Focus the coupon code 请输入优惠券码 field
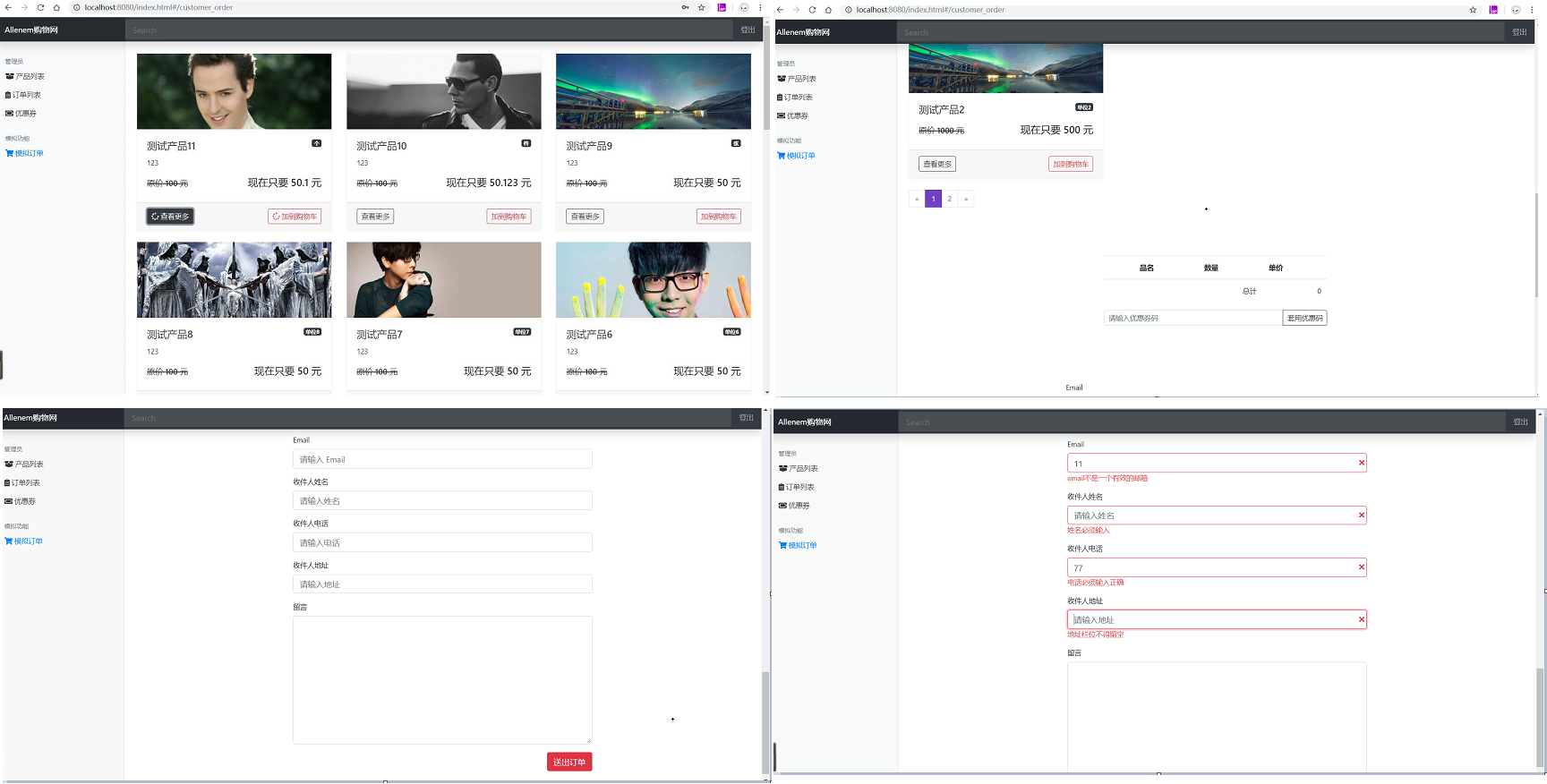This screenshot has height=784, width=1547. point(1192,318)
